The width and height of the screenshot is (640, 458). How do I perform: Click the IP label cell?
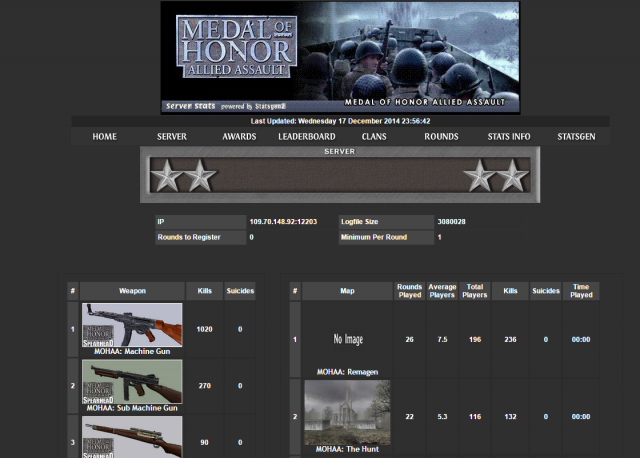[x=200, y=222]
